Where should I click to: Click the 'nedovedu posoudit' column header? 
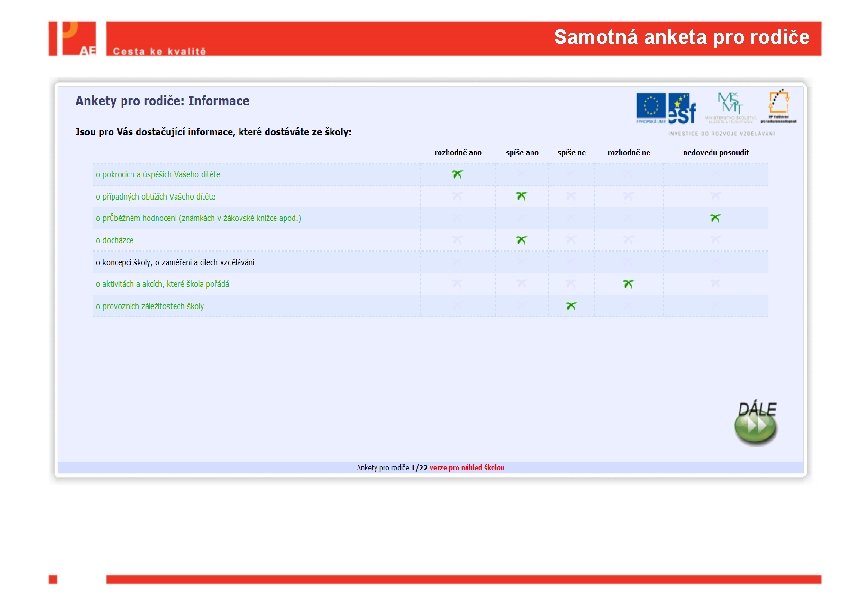716,153
